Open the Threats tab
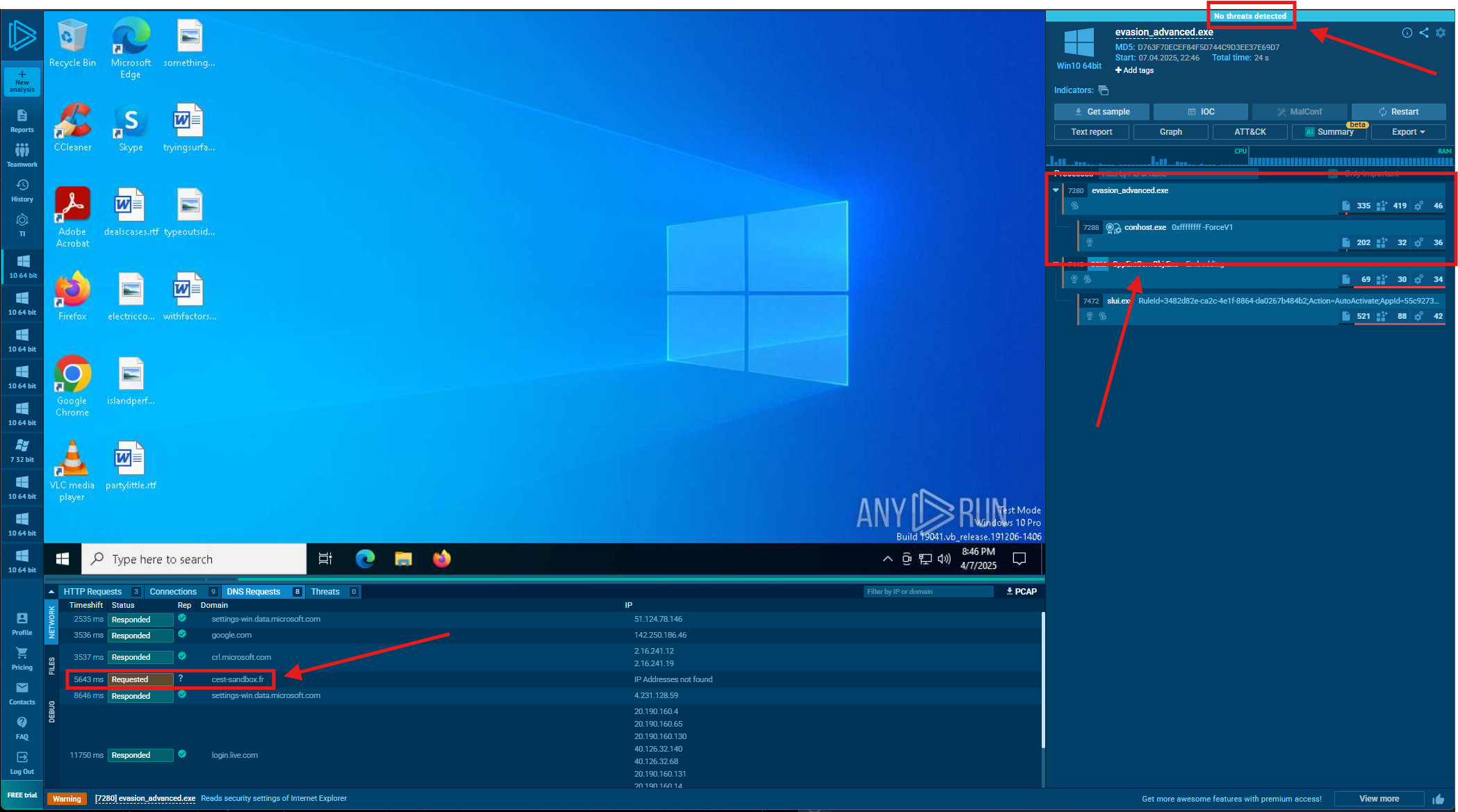 coord(334,592)
